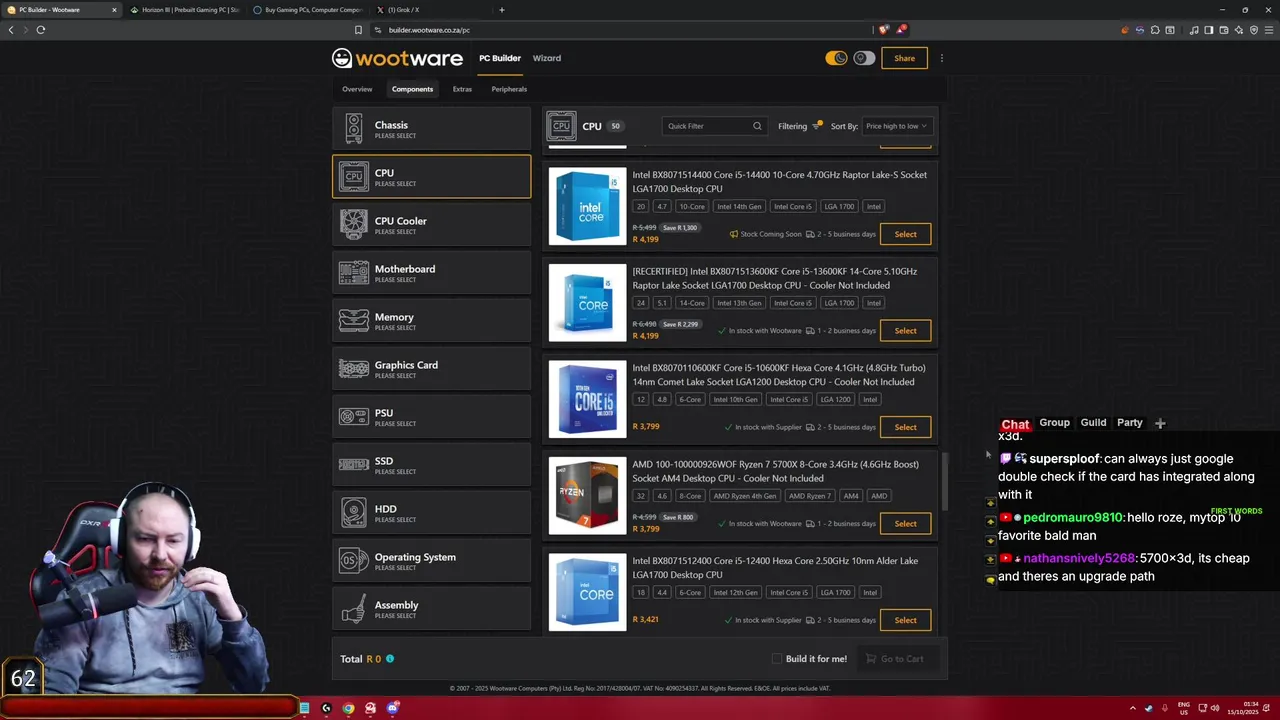Select the CPU Cooler category icon
Screen dimensions: 1280x720
[x=353, y=224]
